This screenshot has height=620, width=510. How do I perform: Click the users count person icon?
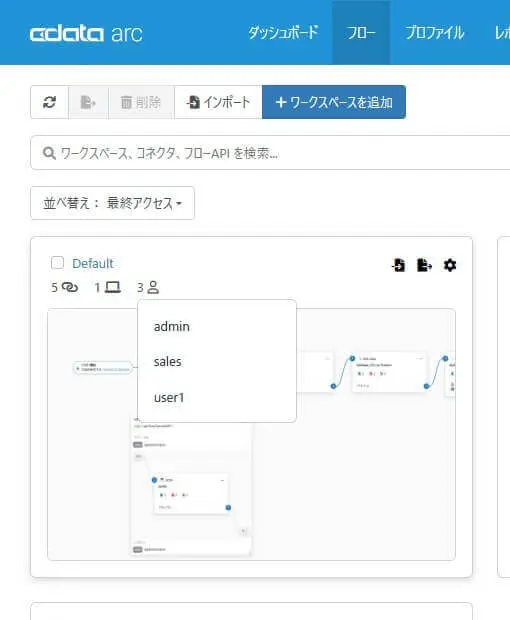coord(153,287)
